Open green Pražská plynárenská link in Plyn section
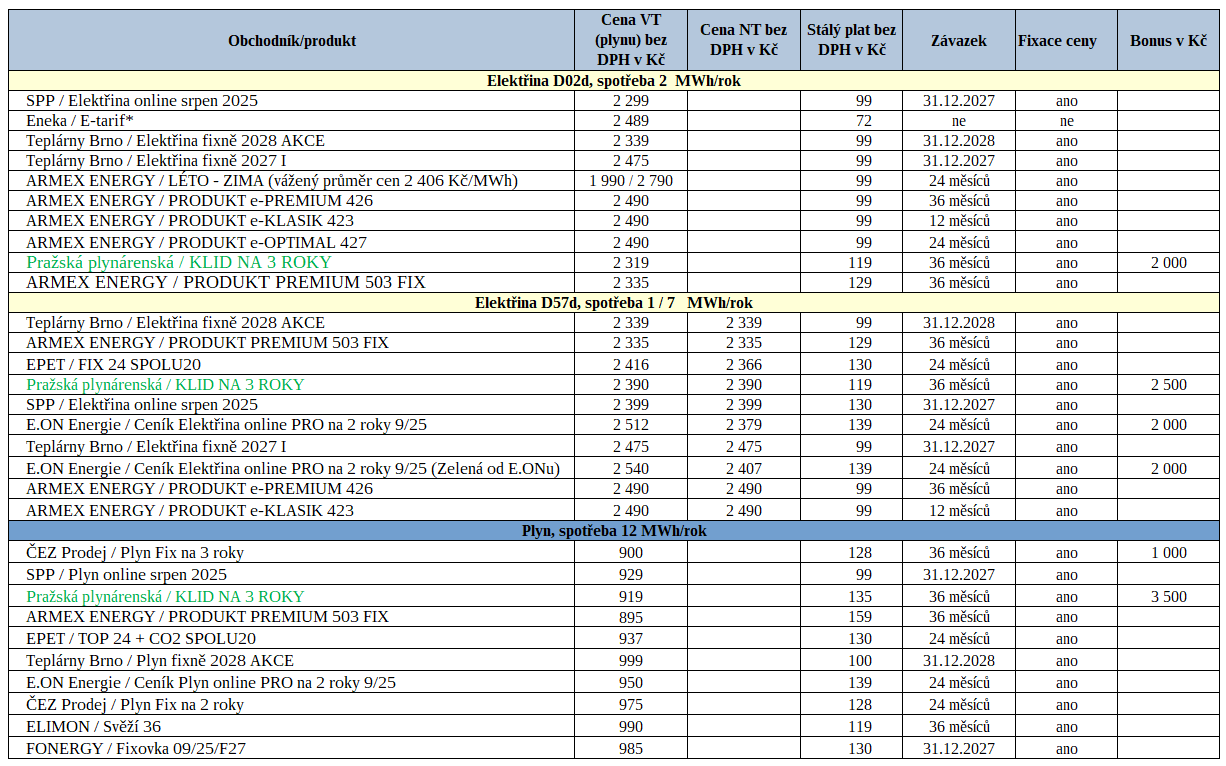The height and width of the screenshot is (766, 1226). tap(165, 597)
